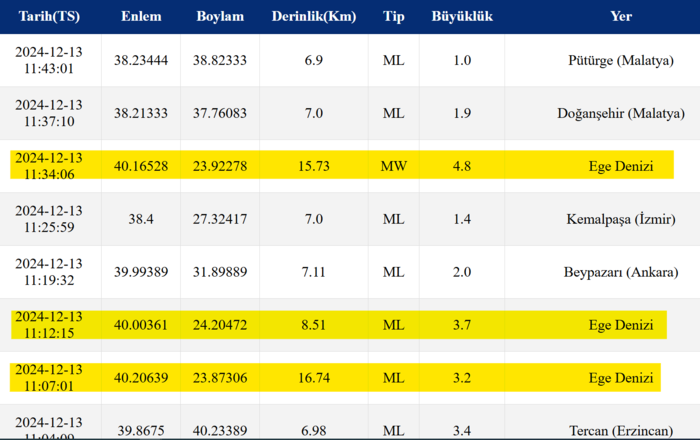Screen dimensions: 700x440
Task: Sort by the Enlem column header
Action: (x=141, y=17)
